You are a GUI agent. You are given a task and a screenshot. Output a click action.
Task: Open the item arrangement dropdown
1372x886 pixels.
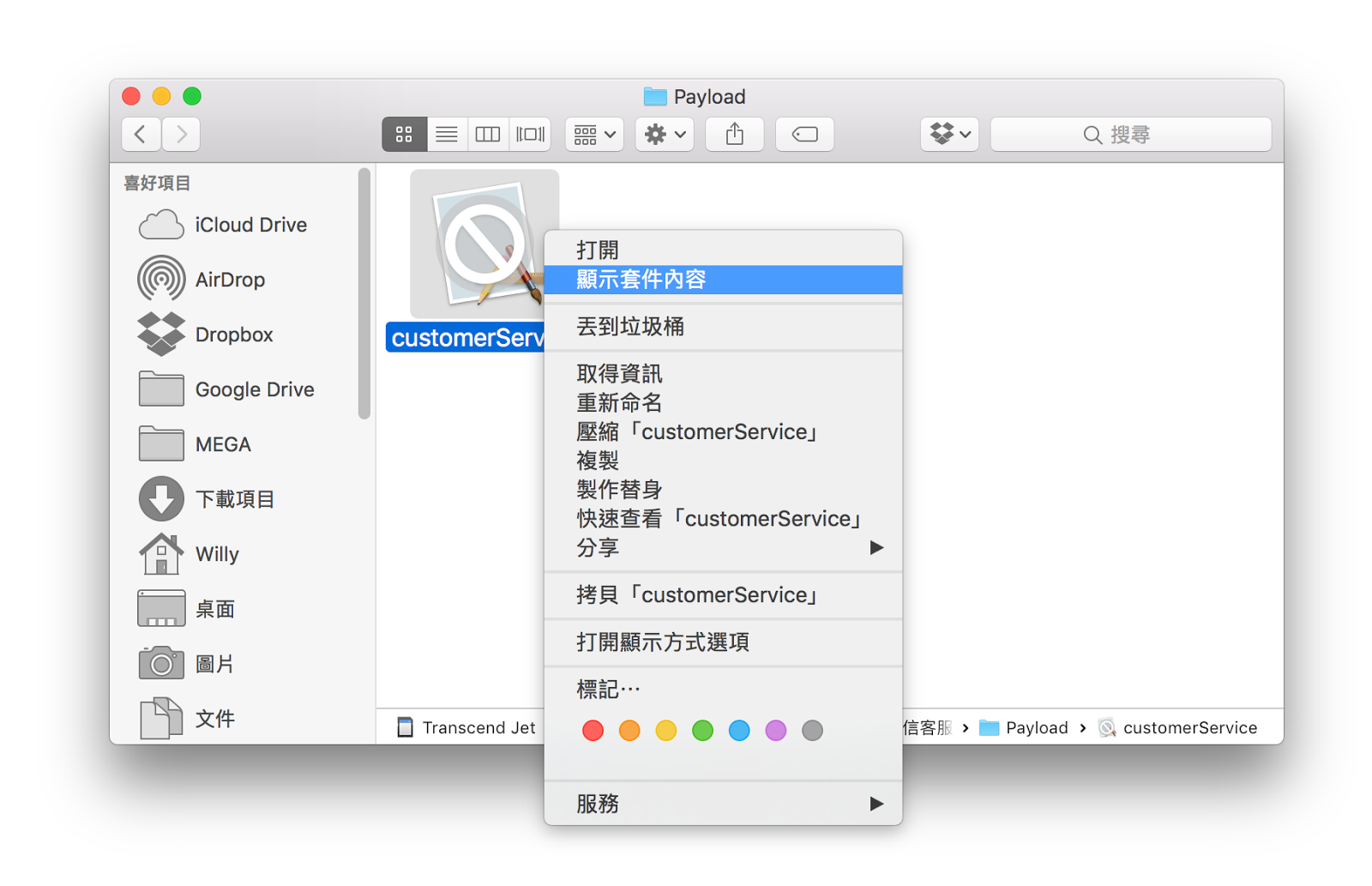click(x=594, y=134)
